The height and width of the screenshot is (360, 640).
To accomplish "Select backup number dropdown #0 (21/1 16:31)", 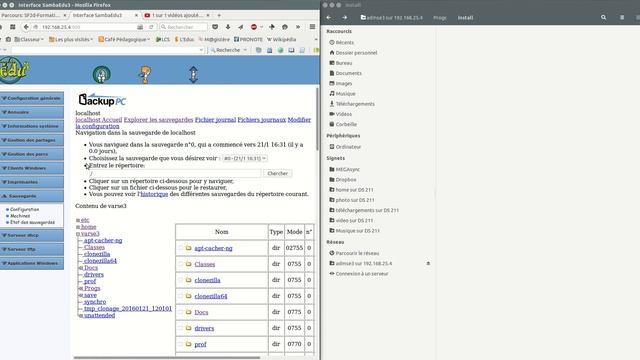I will coord(245,158).
